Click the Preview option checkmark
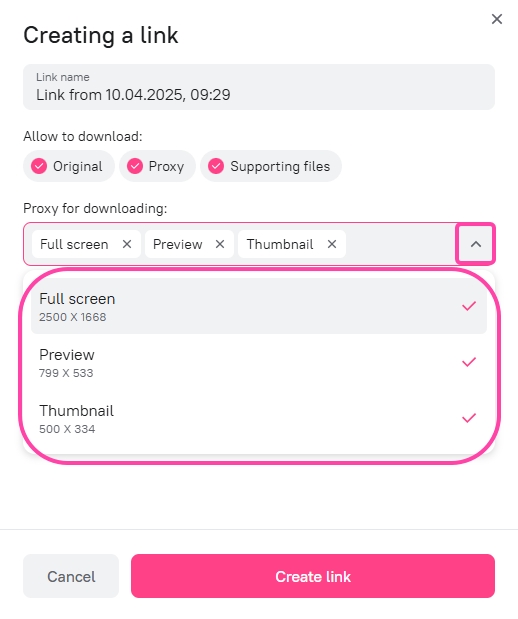 pos(469,362)
